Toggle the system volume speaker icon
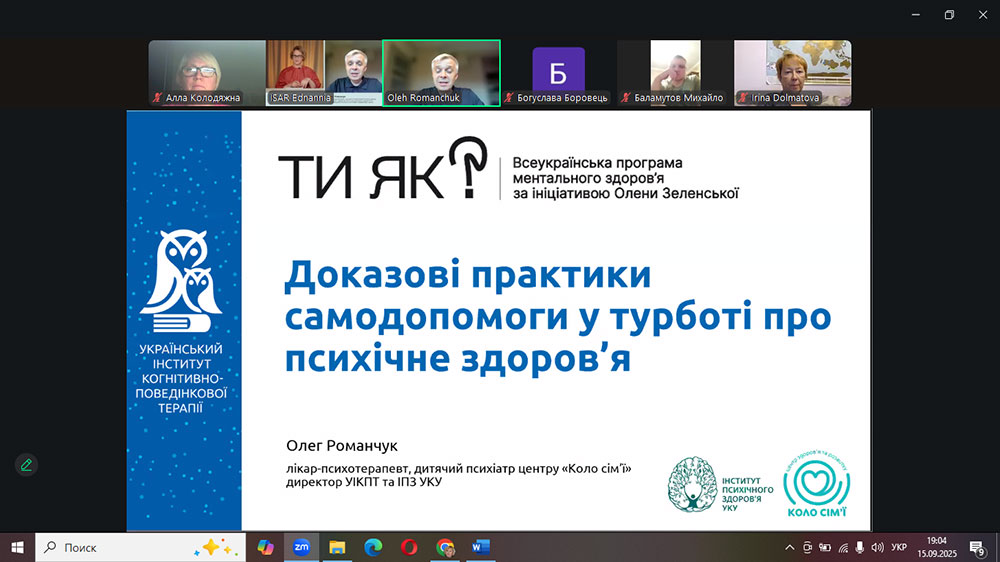The width and height of the screenshot is (1000, 562). click(x=877, y=547)
